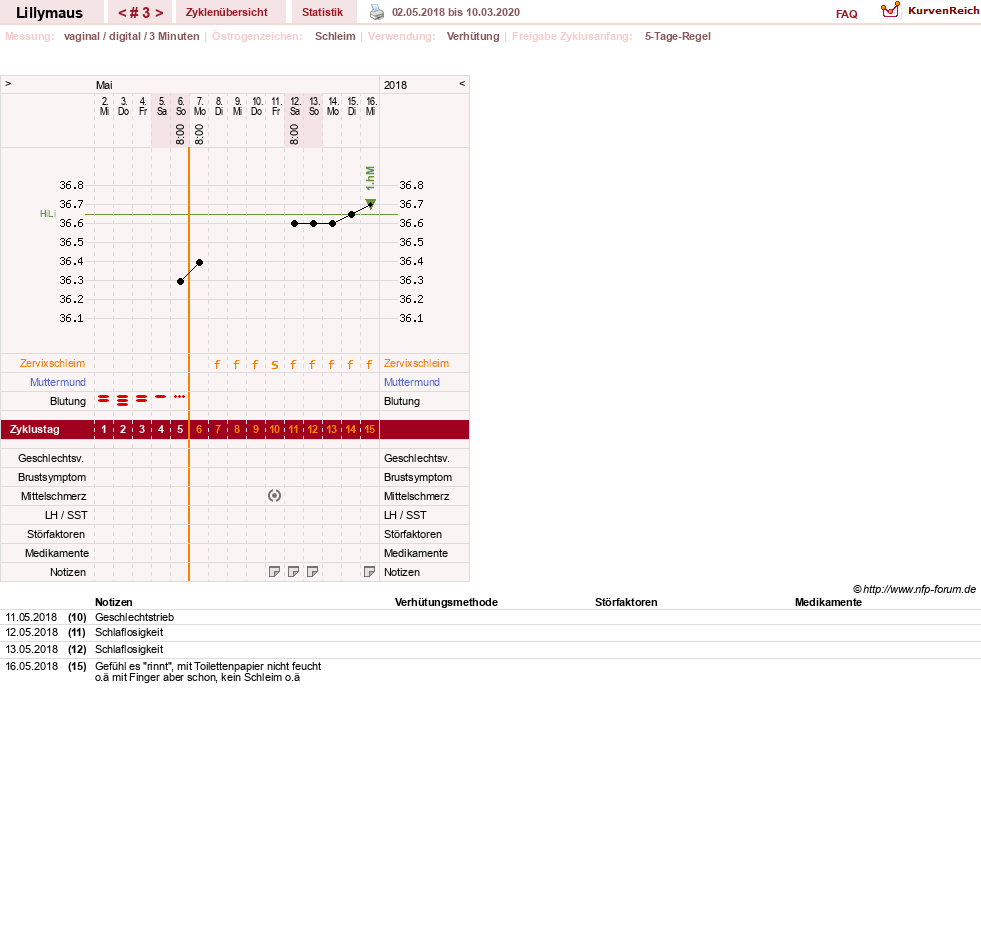Click the left Zervixschleim label
Image resolution: width=981 pixels, height=935 pixels.
click(52, 363)
